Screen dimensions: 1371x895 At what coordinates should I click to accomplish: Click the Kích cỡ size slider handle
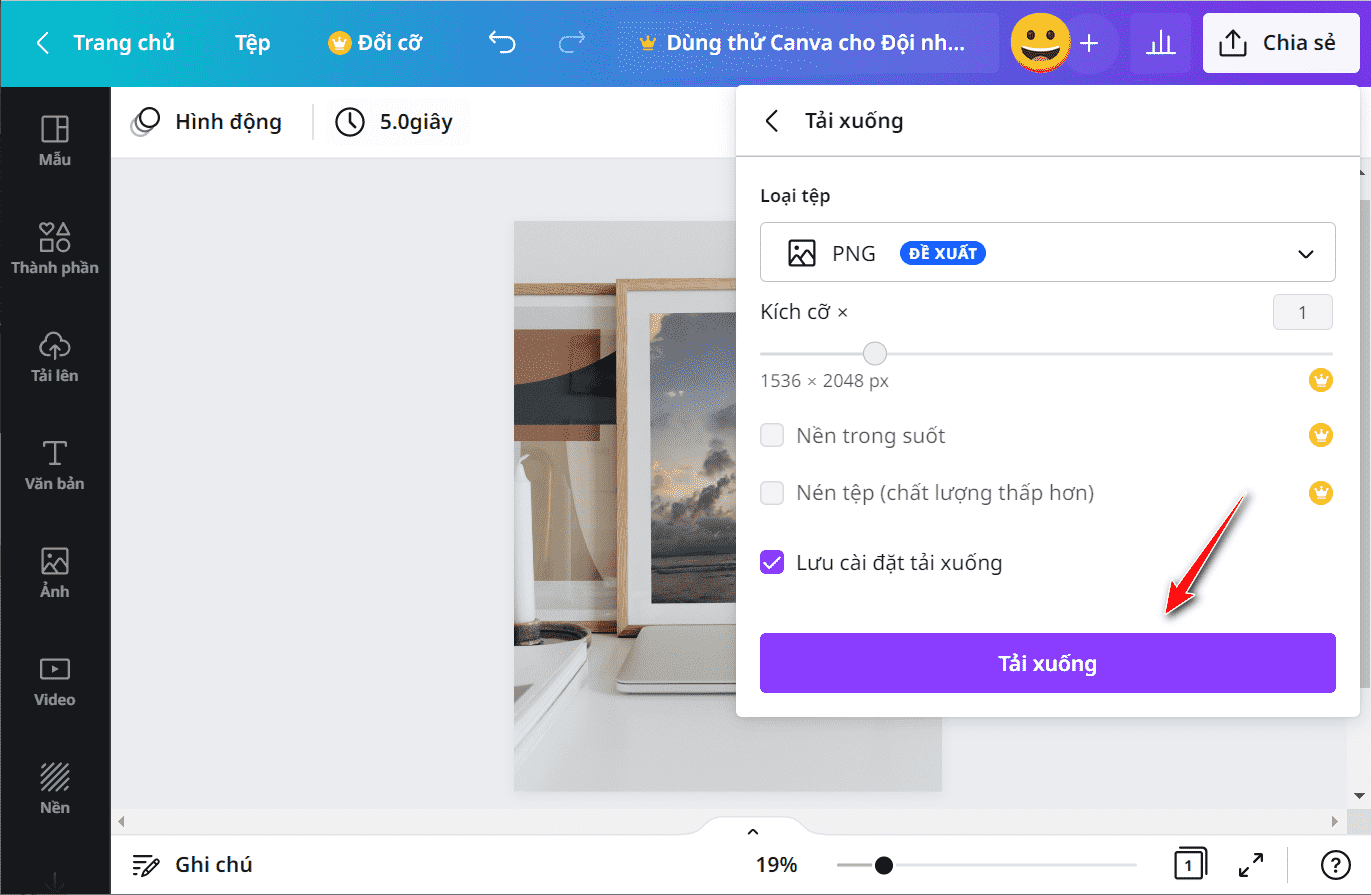(x=875, y=354)
